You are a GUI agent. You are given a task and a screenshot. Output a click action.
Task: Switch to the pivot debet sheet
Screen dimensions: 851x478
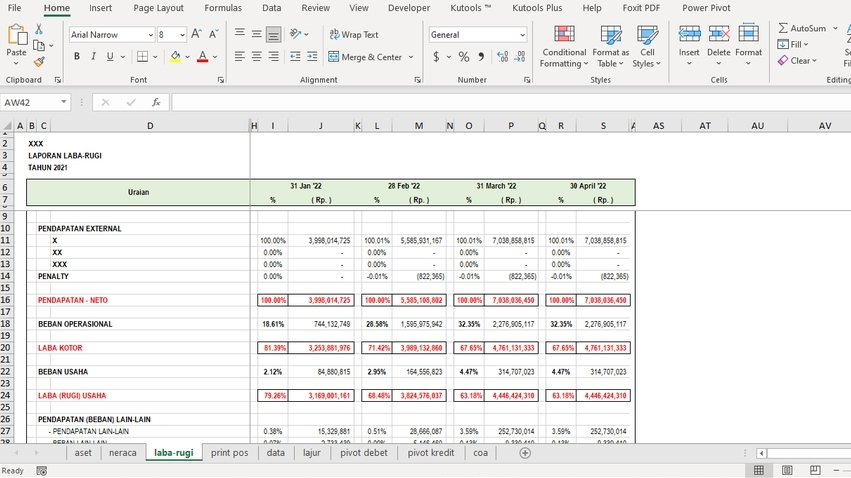364,452
